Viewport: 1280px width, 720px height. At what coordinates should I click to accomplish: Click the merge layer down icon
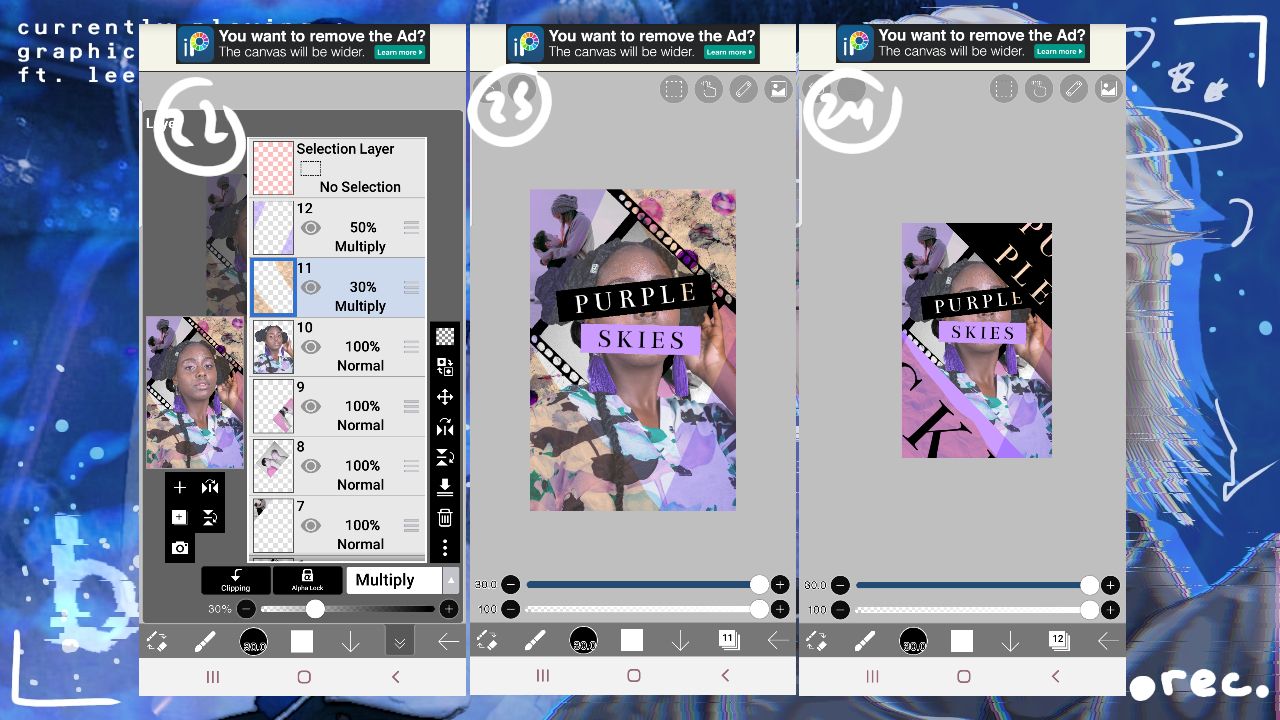[x=445, y=487]
